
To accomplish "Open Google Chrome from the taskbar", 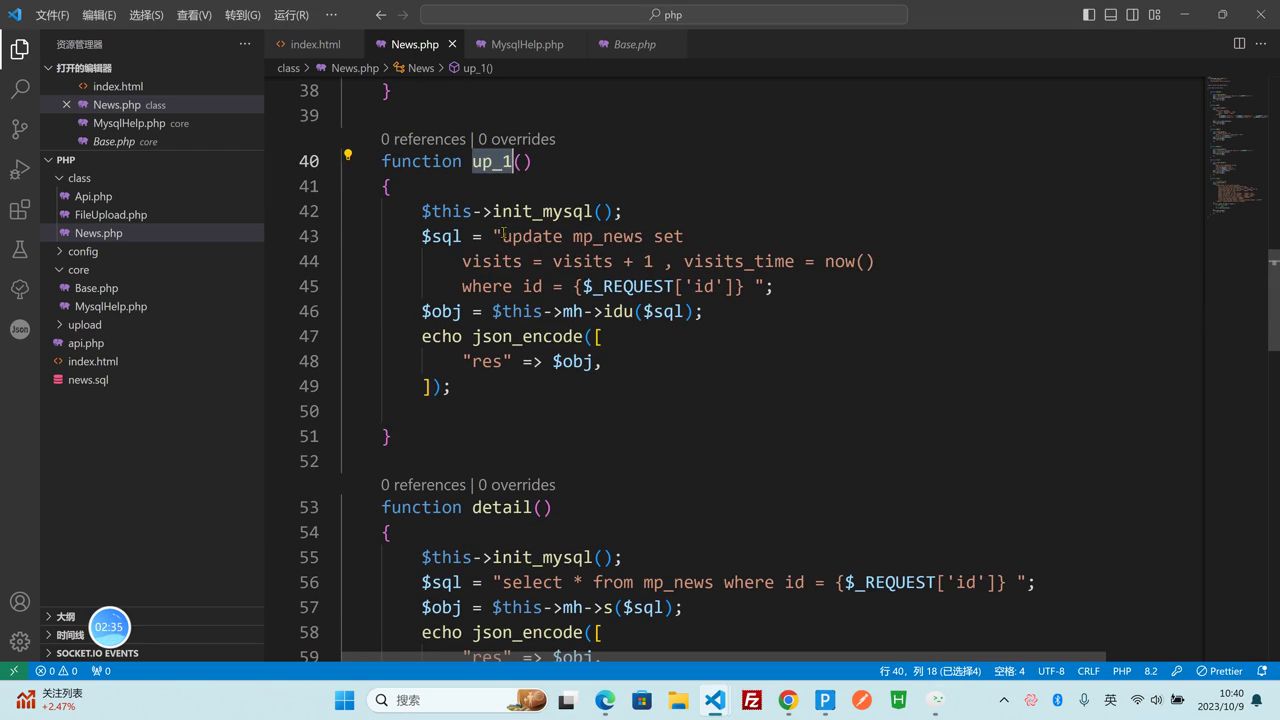I will point(789,700).
